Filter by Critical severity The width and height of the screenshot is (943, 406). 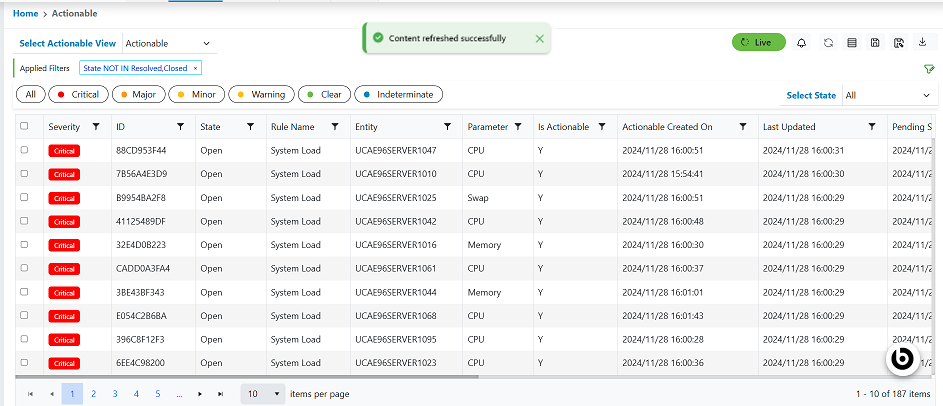coord(78,95)
